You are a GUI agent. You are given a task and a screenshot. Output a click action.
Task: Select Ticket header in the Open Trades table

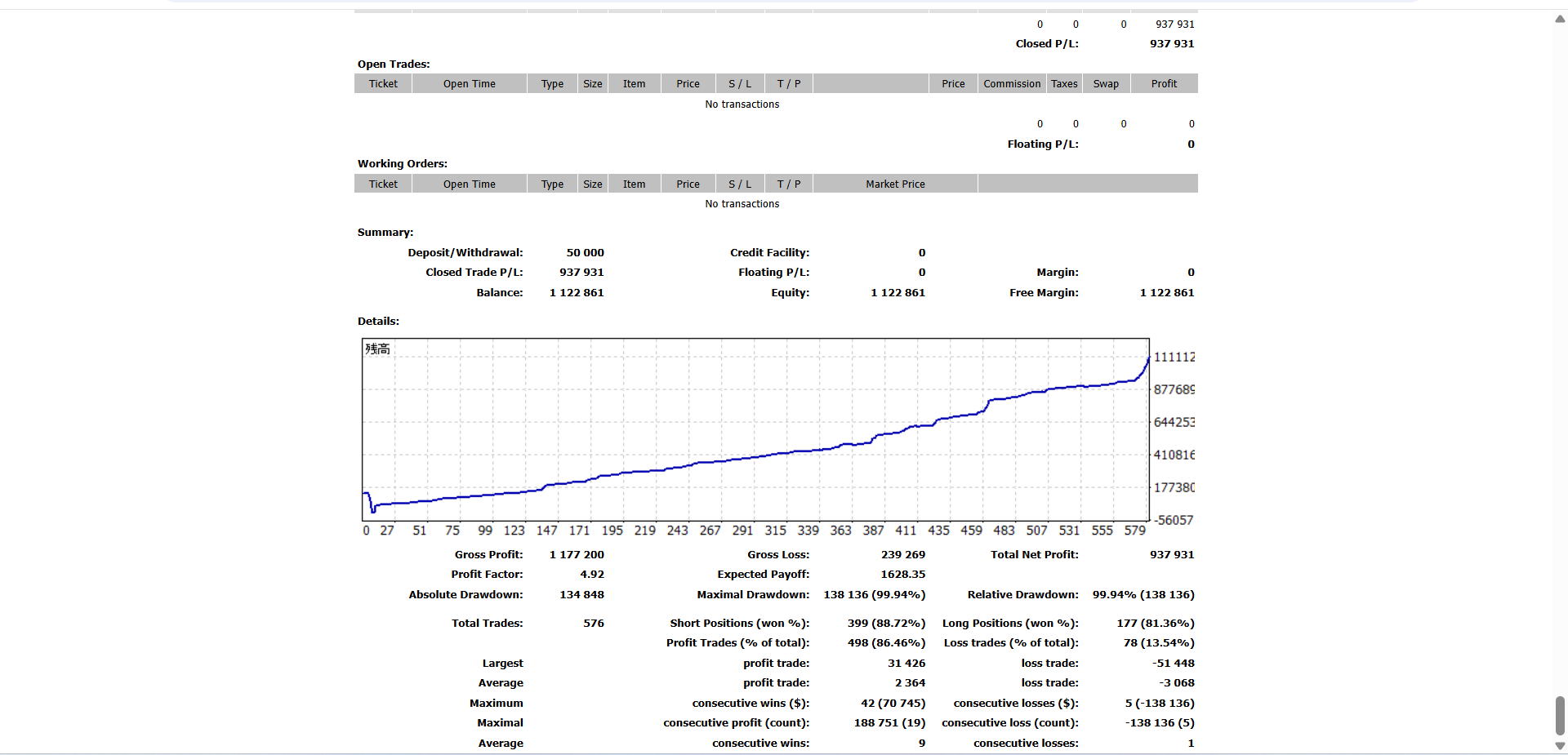(x=383, y=84)
